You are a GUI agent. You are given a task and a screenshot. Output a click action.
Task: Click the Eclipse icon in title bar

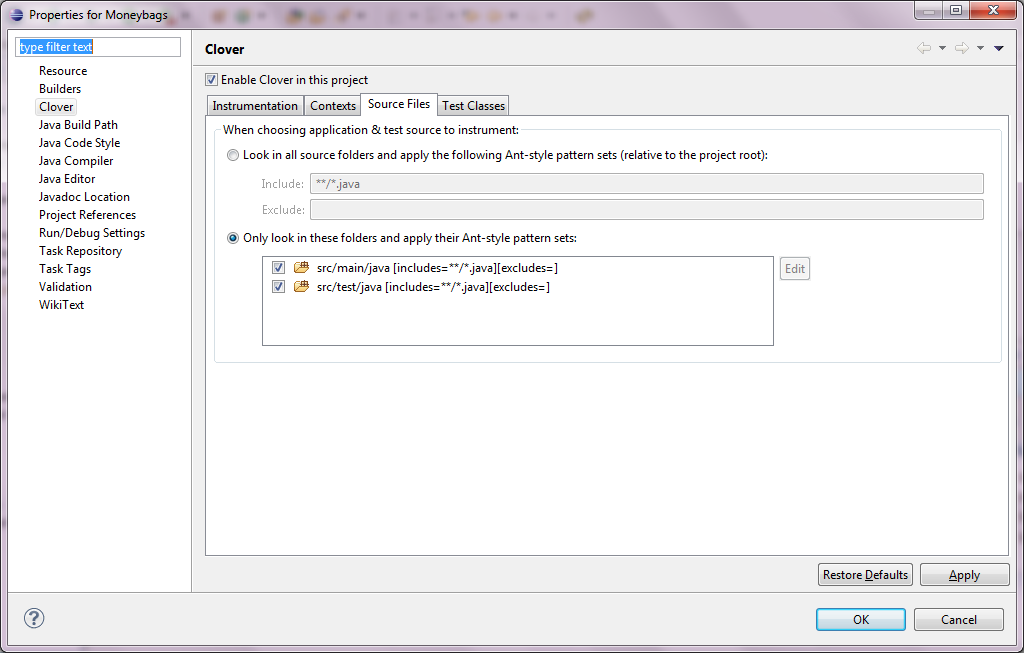(x=16, y=15)
